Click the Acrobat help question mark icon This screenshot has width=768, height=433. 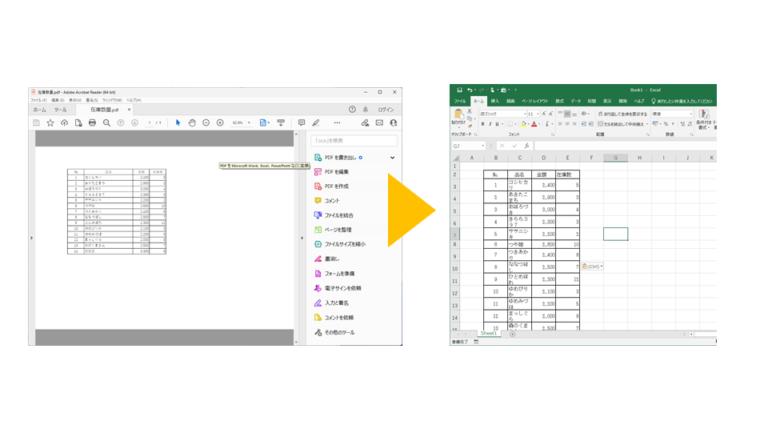[x=352, y=110]
